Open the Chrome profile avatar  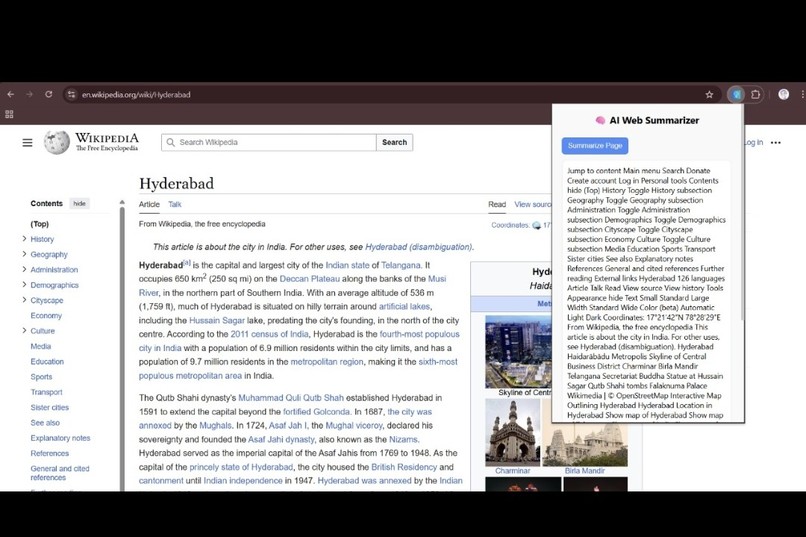click(x=783, y=94)
